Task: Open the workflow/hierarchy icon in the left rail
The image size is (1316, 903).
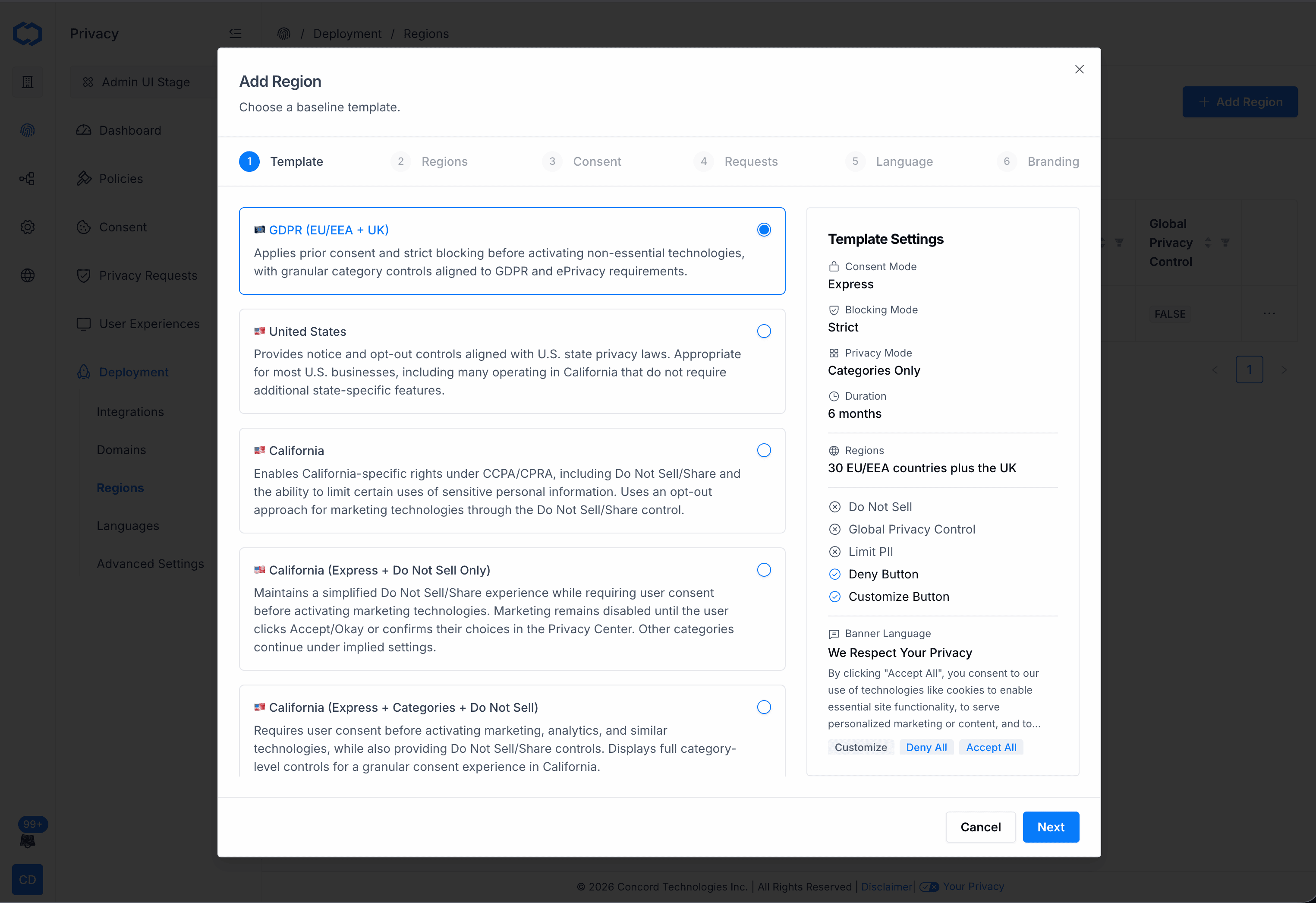Action: (x=27, y=178)
